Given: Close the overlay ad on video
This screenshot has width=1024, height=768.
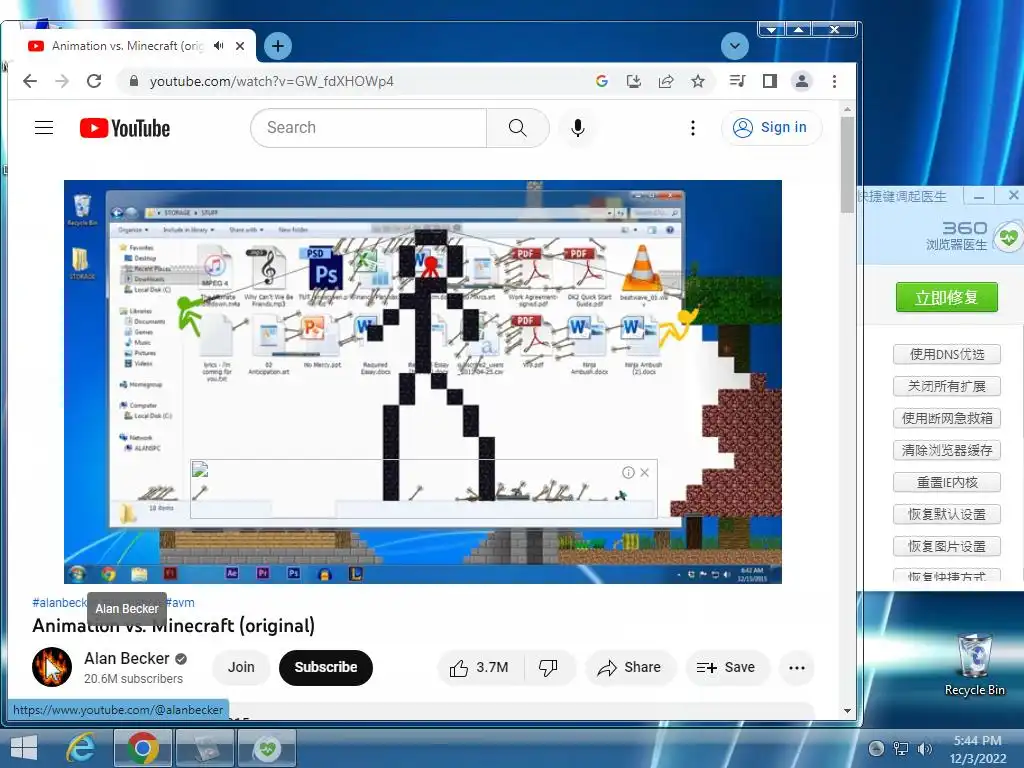Looking at the screenshot, I should pos(645,472).
